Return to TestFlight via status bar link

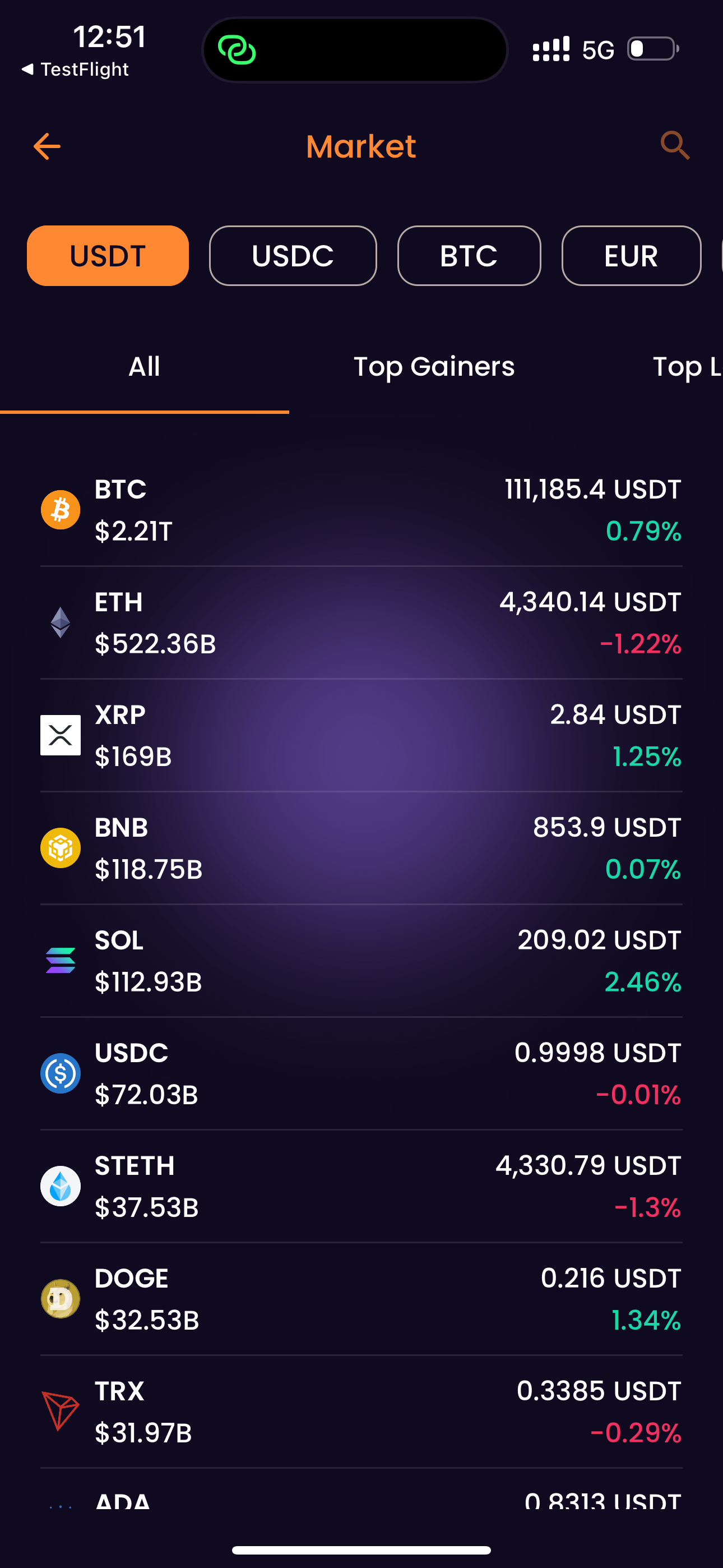tap(75, 70)
